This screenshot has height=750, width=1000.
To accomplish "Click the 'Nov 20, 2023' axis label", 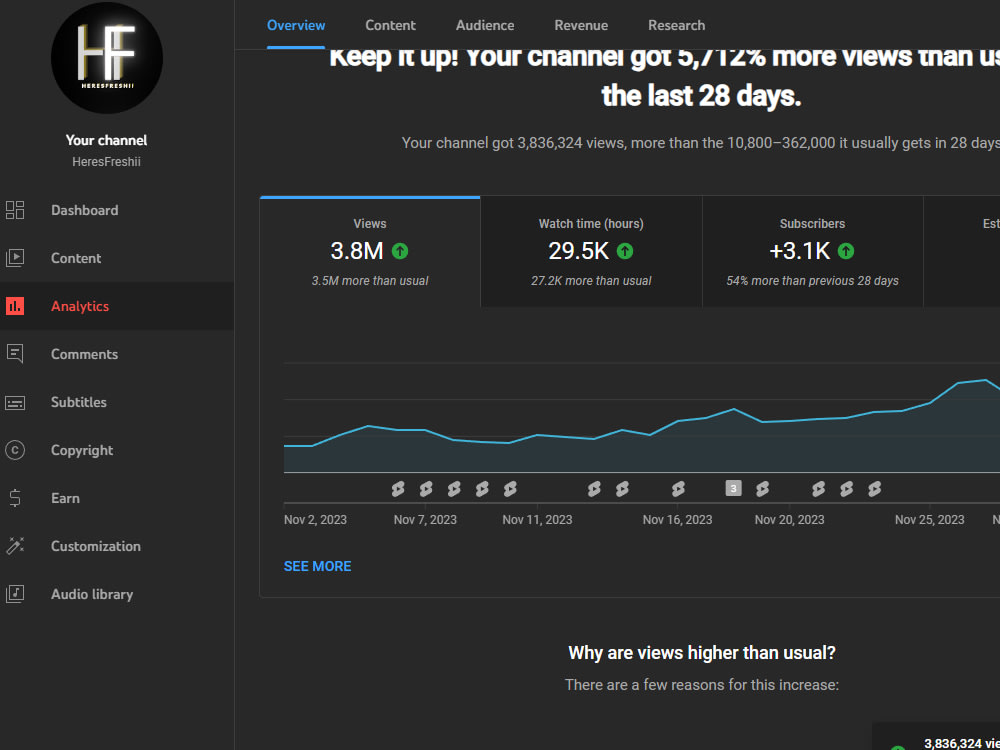I will [x=790, y=520].
